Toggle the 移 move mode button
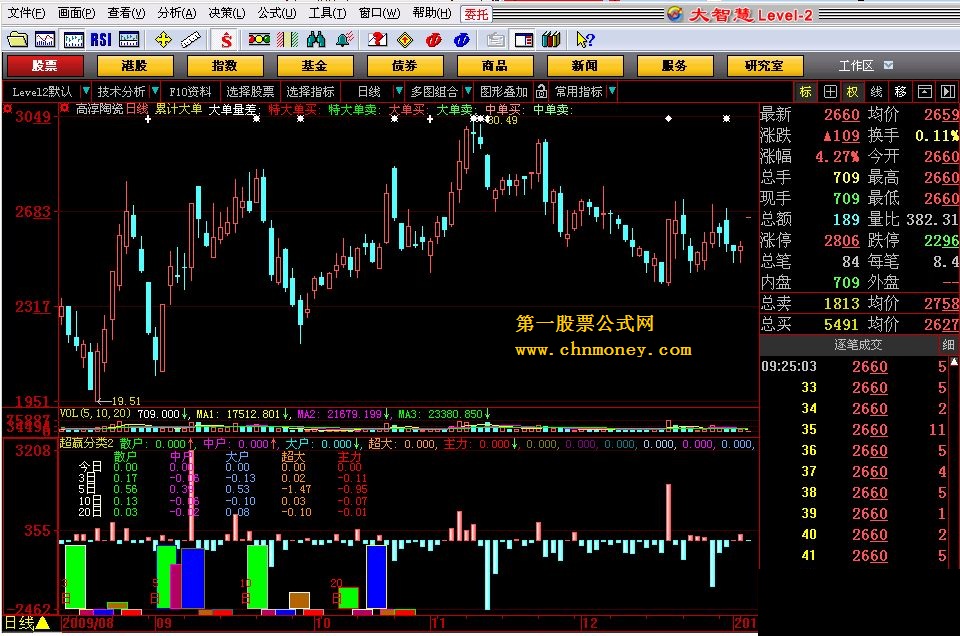 coord(901,92)
